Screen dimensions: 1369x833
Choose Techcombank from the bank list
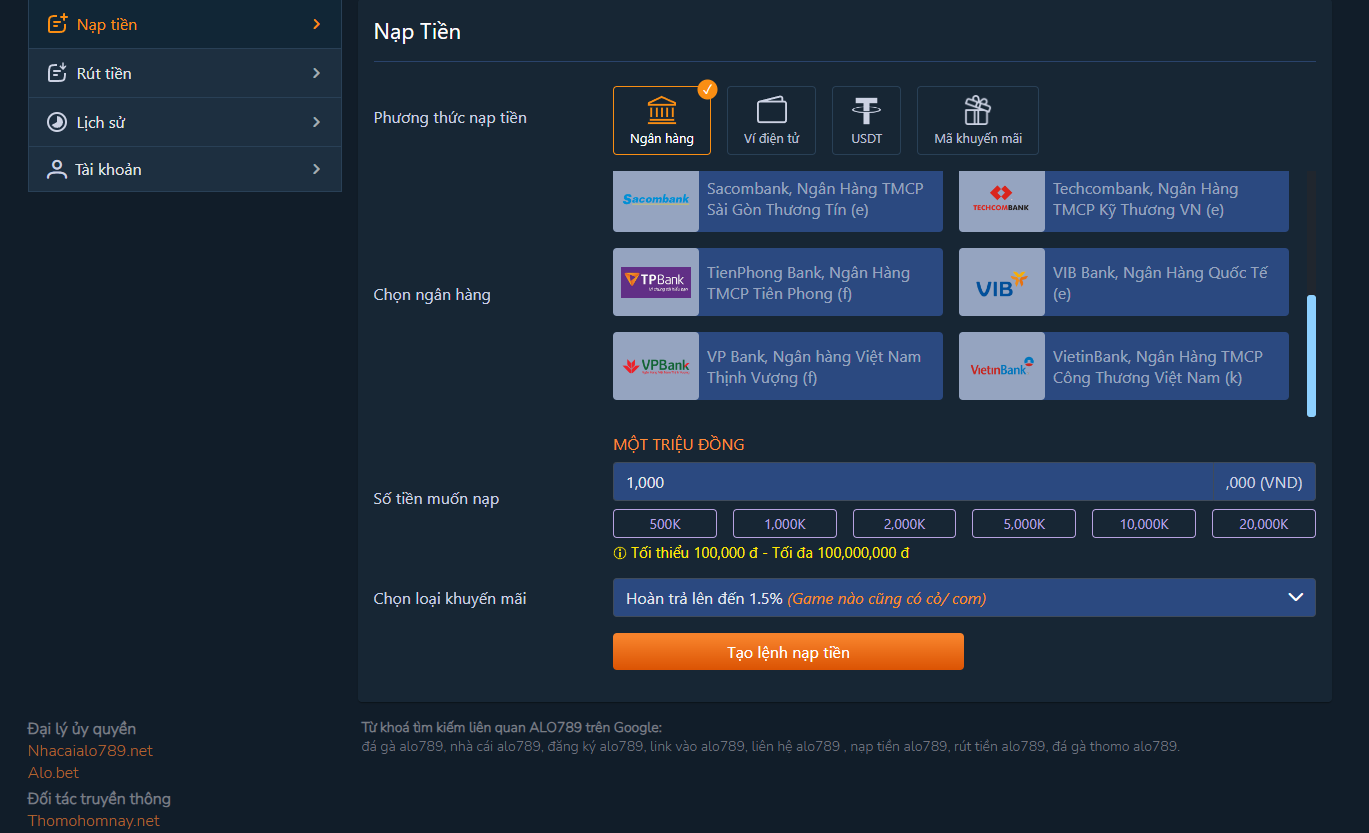[x=1124, y=200]
